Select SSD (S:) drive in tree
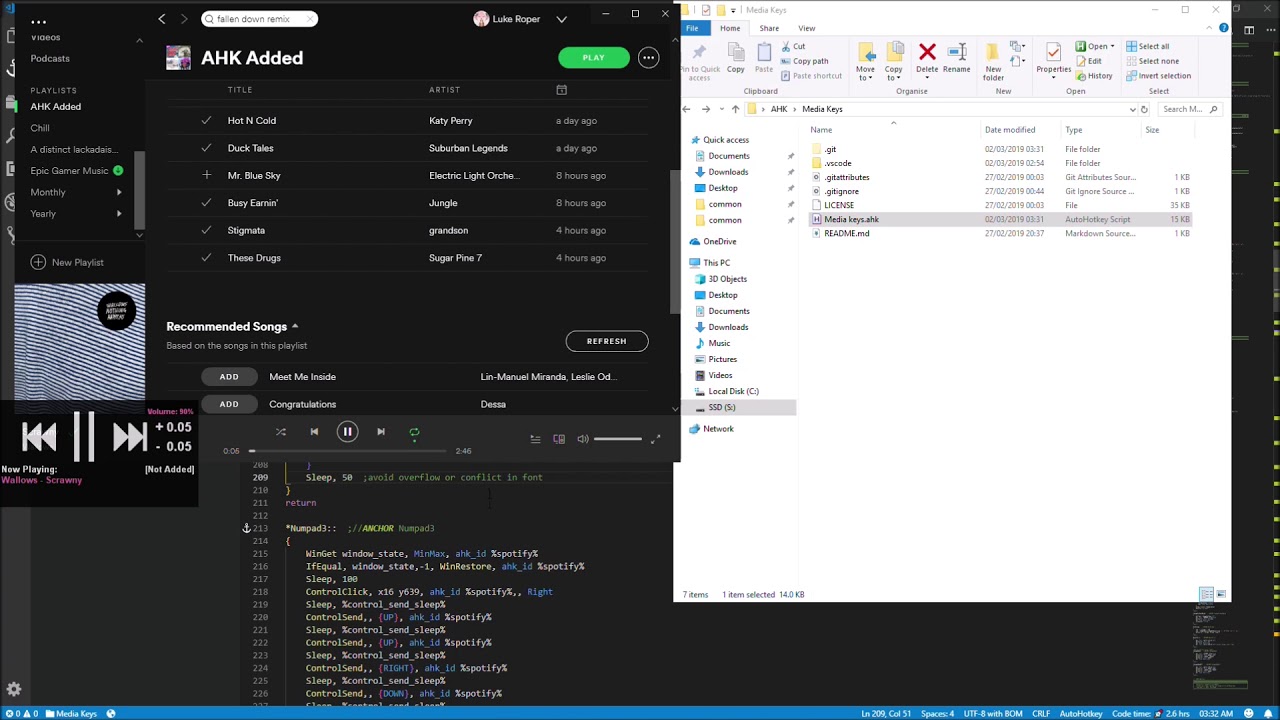The height and width of the screenshot is (720, 1280). tap(722, 407)
